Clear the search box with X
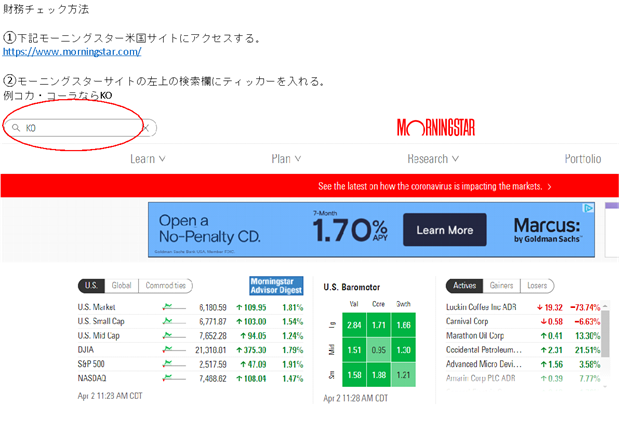624x432 pixels. (146, 128)
